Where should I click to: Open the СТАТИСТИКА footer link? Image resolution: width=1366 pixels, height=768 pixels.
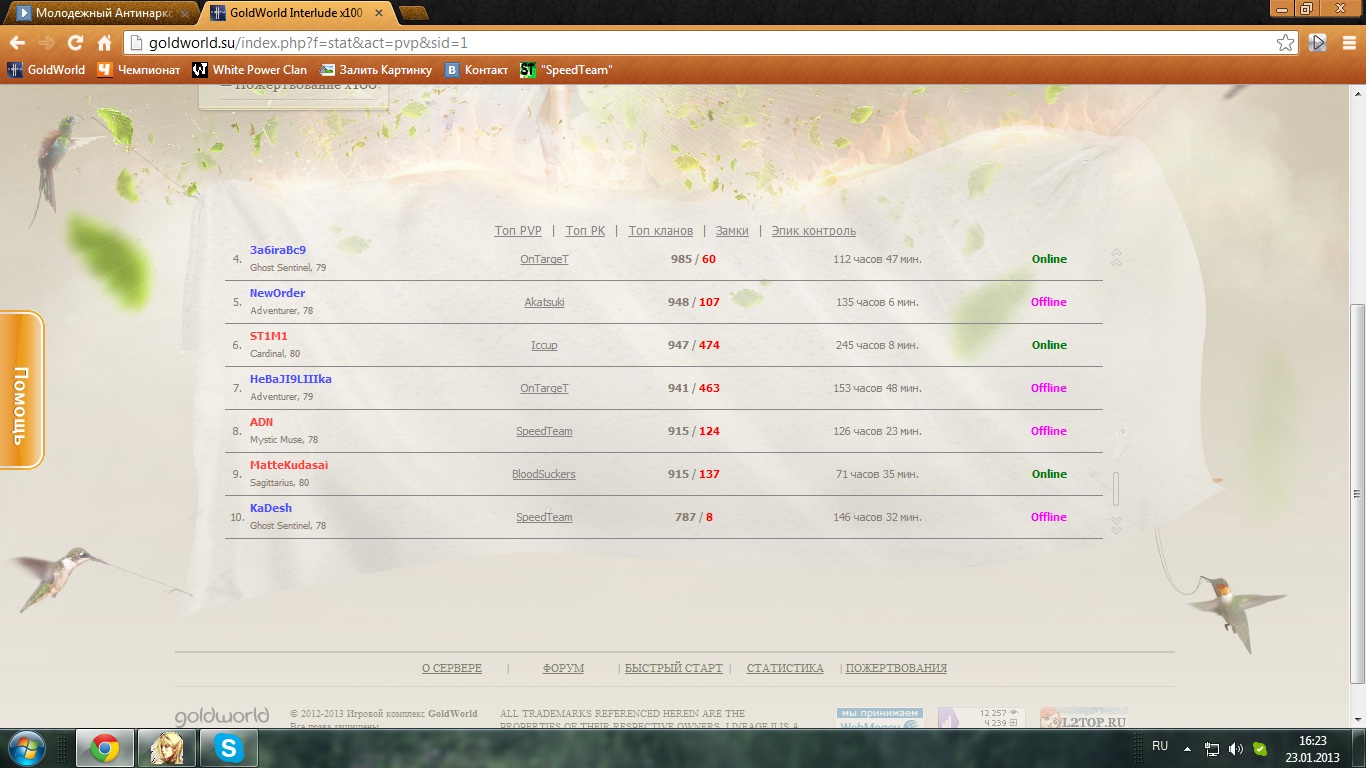coord(785,668)
